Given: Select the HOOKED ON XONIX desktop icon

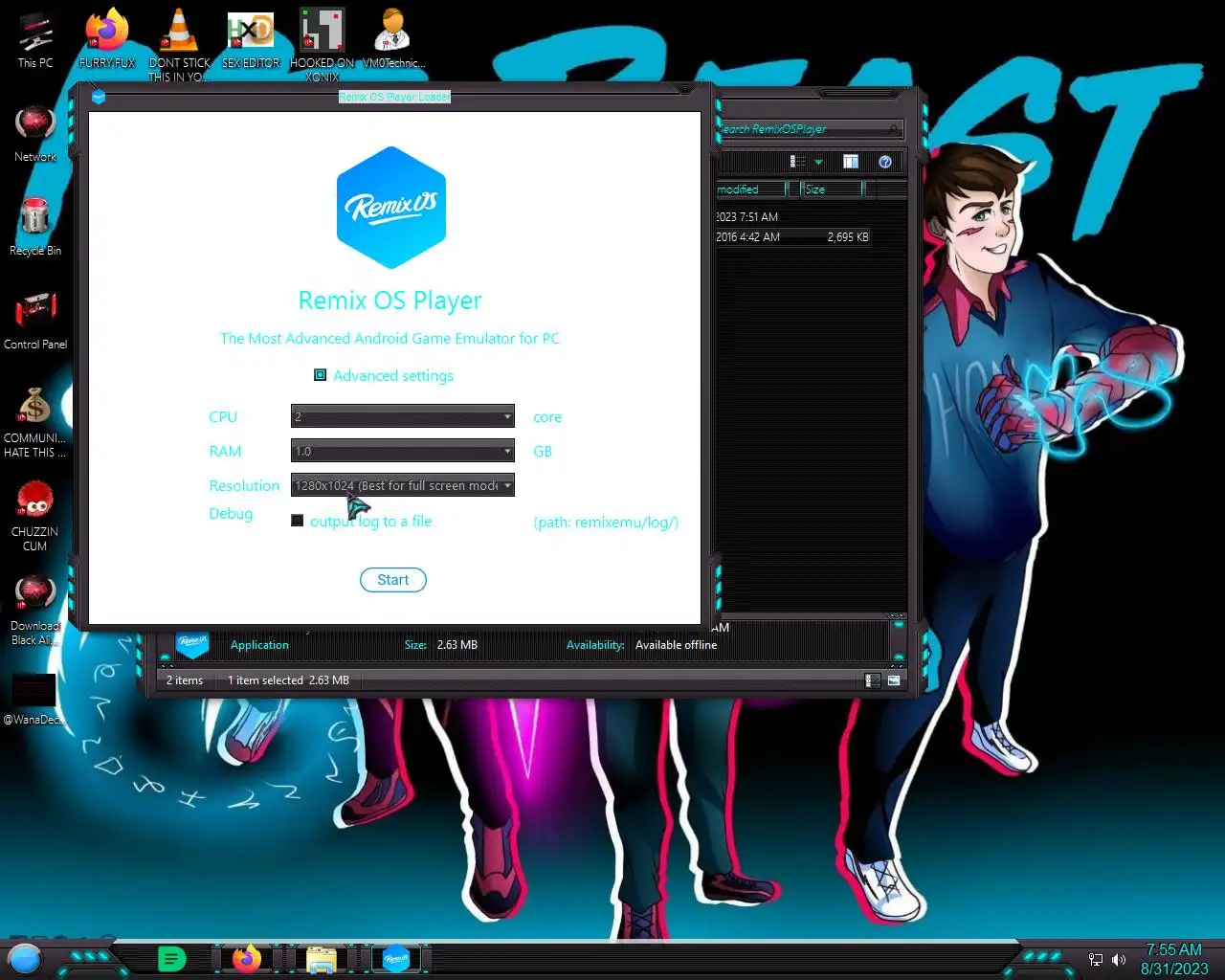Looking at the screenshot, I should 323,45.
